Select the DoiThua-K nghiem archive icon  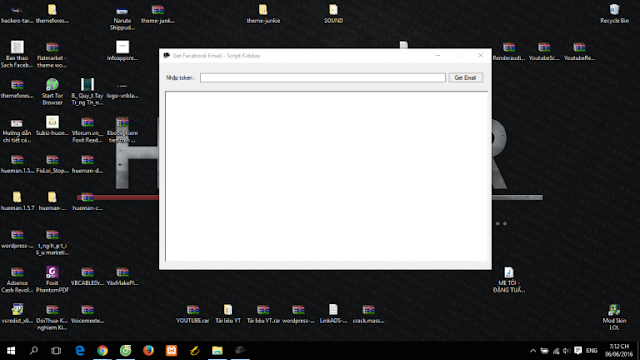(x=52, y=317)
